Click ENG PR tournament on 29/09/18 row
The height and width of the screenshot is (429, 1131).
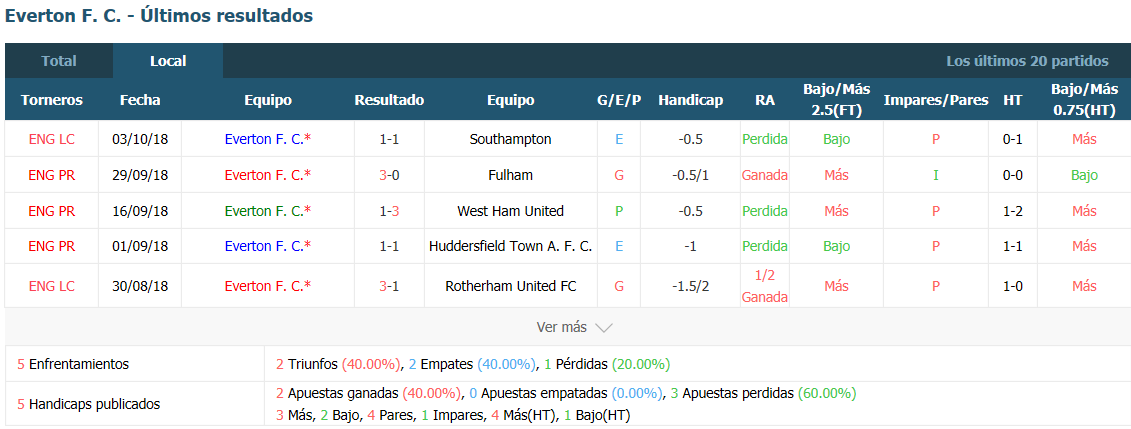point(51,175)
